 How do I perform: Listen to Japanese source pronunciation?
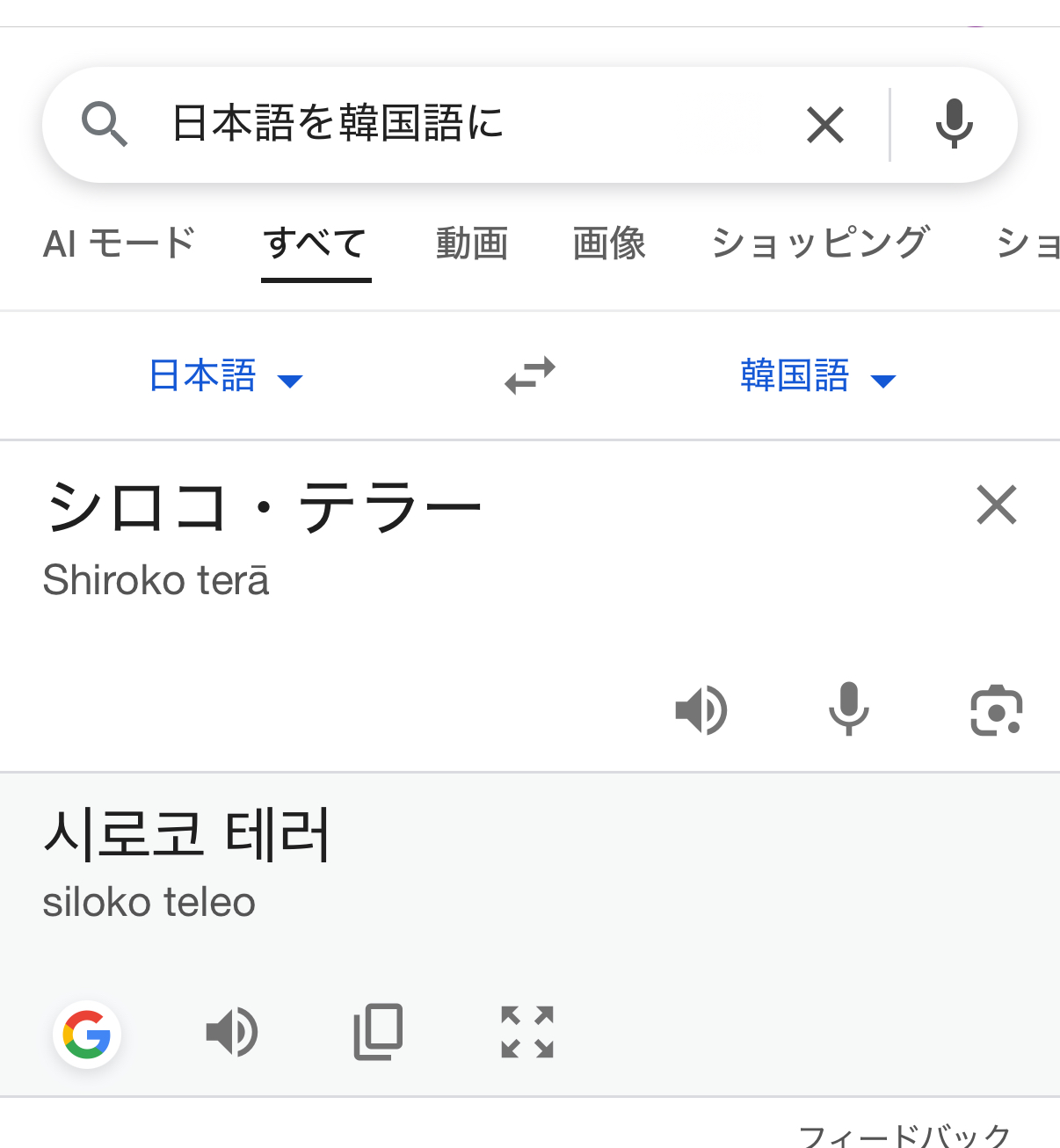(701, 709)
